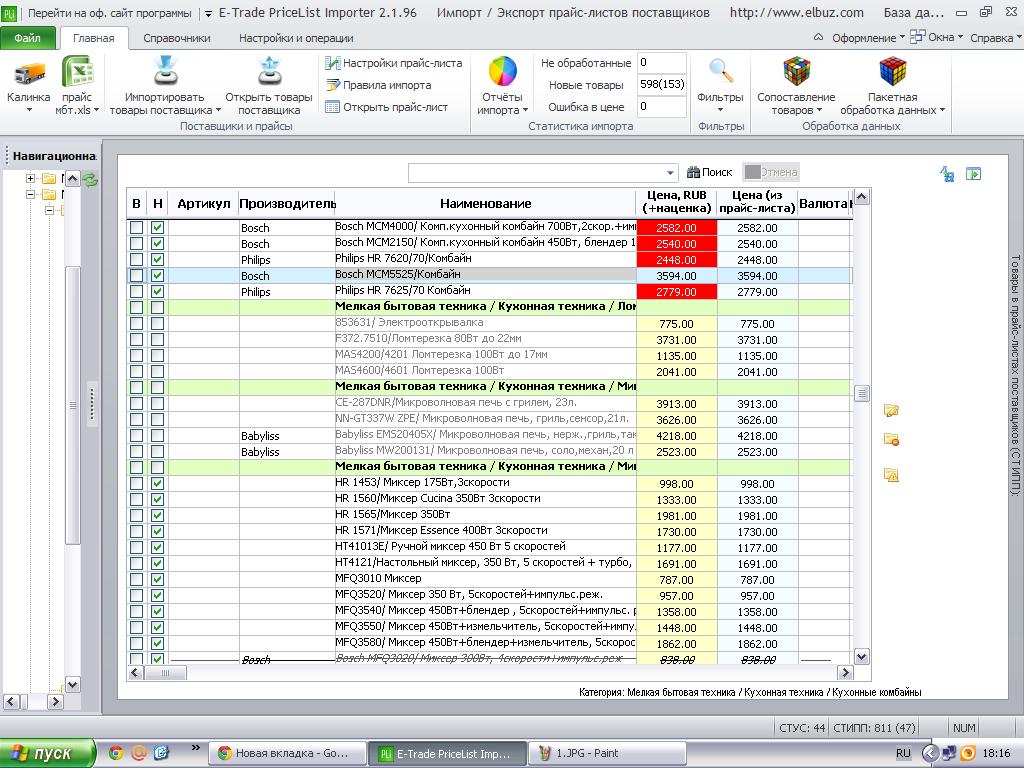This screenshot has width=1024, height=768.
Task: Toggle the Н checkbox for MFQ3010 Миксер row
Action: point(157,579)
